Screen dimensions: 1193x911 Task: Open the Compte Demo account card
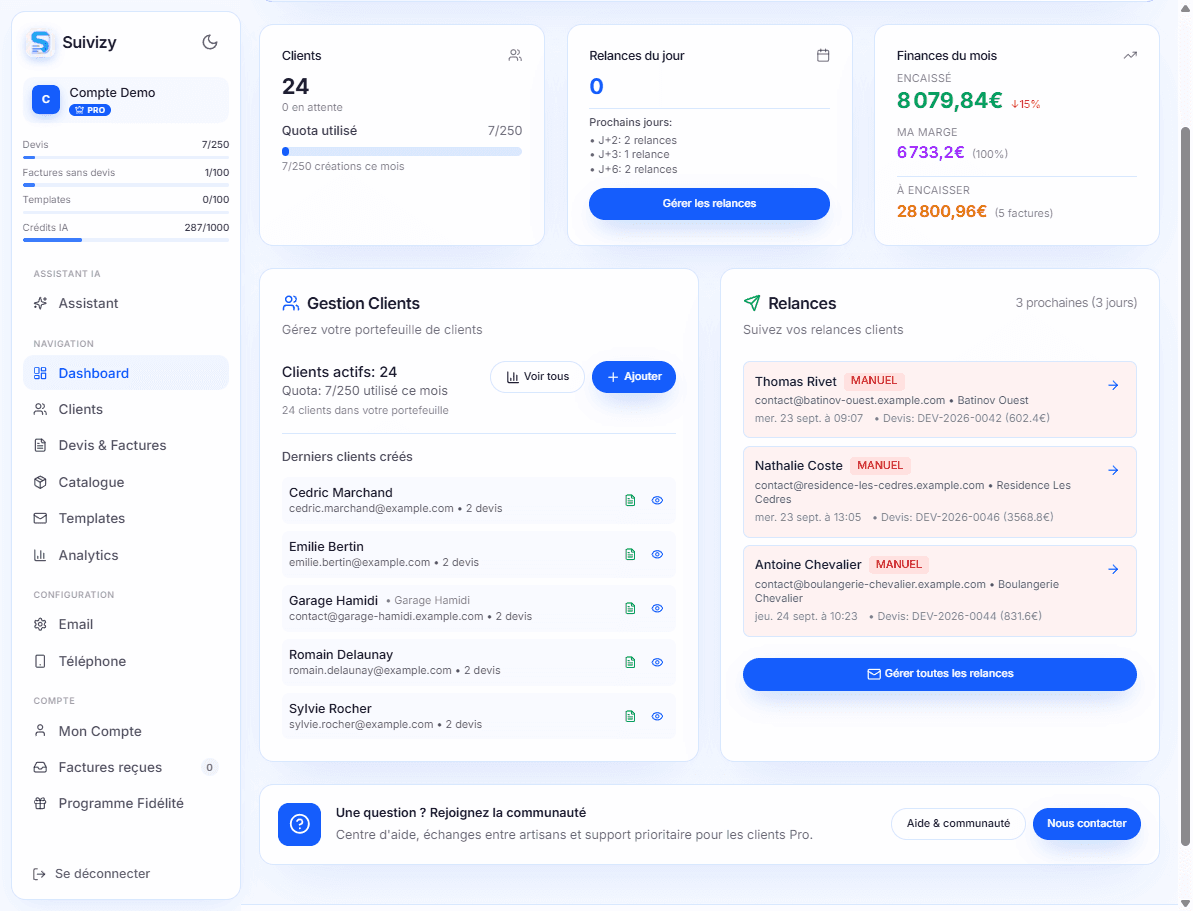click(126, 100)
